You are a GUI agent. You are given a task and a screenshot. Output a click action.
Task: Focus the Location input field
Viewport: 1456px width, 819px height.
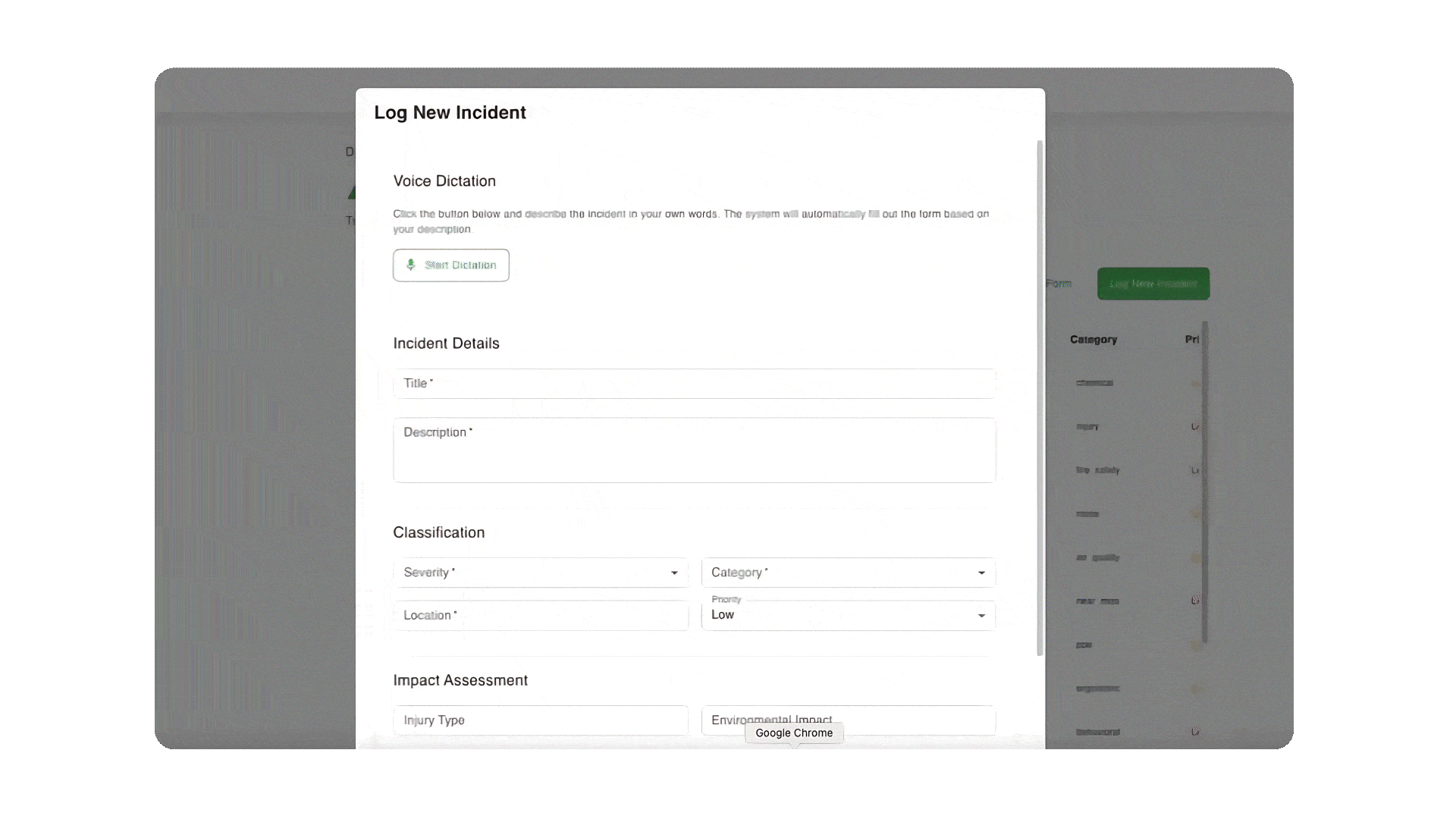point(541,616)
